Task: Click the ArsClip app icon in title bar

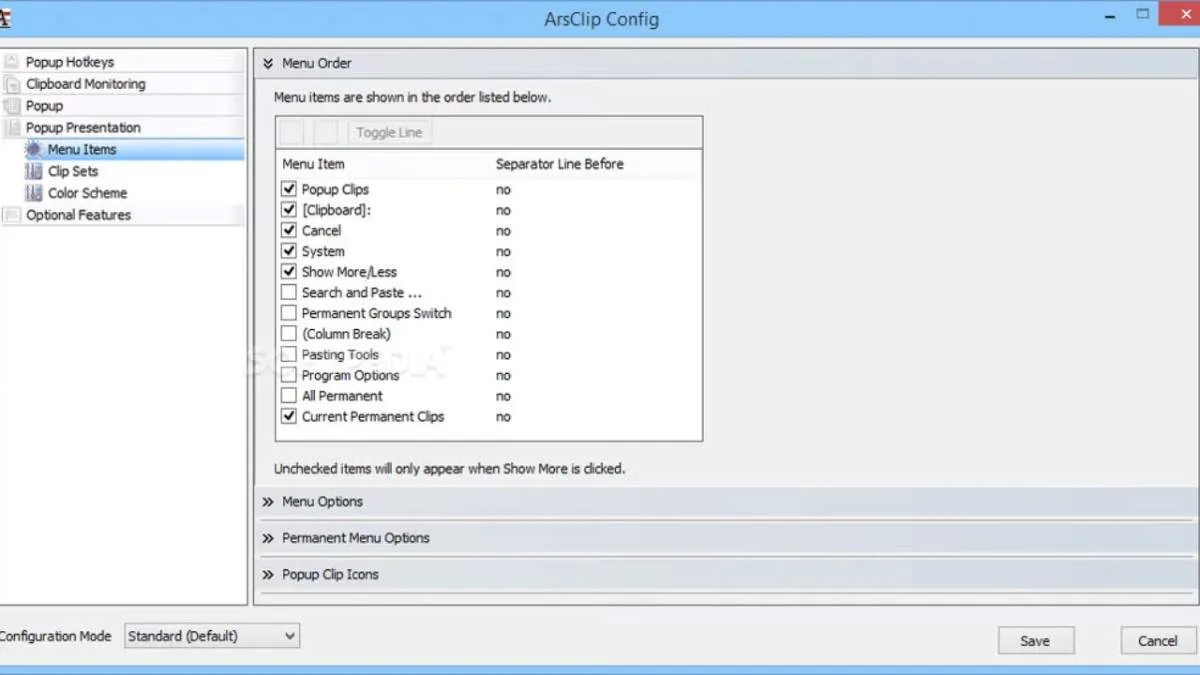Action: 5,17
